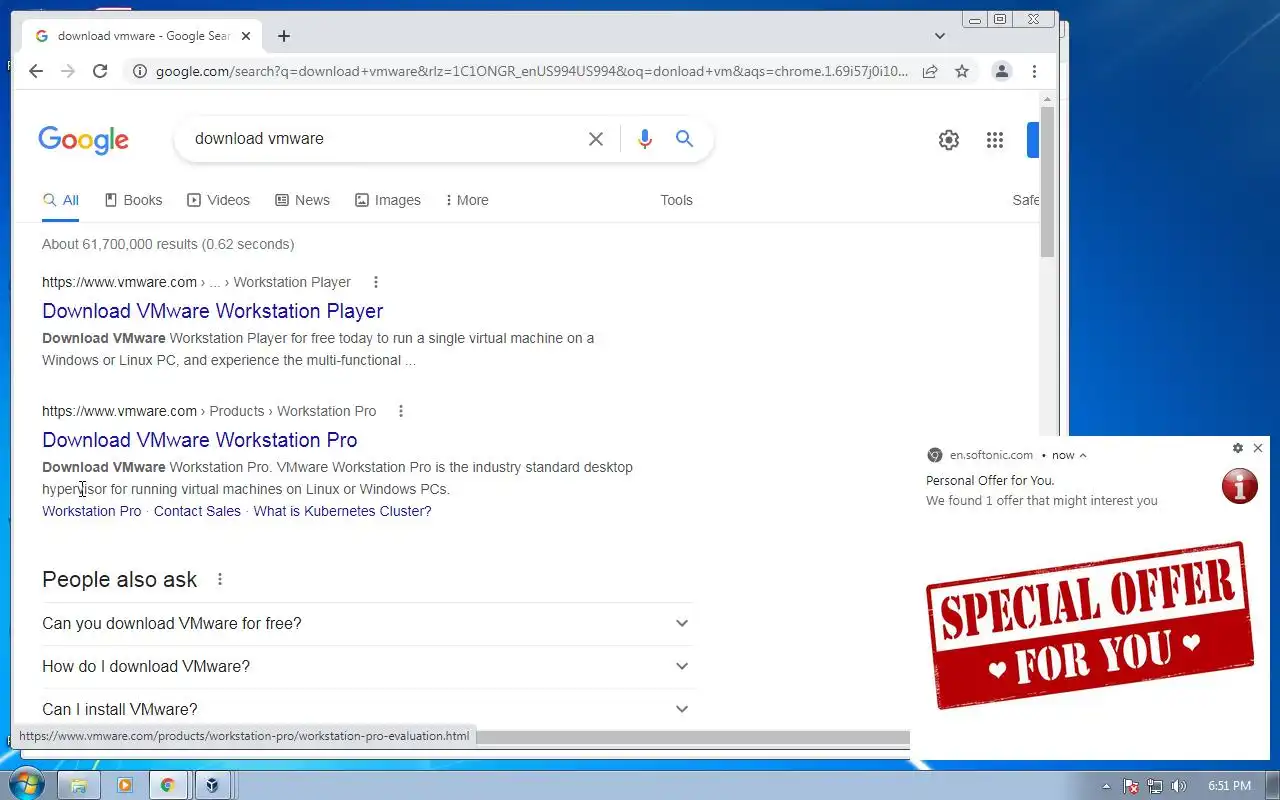Open the Contact Sales sitelink

point(197,511)
